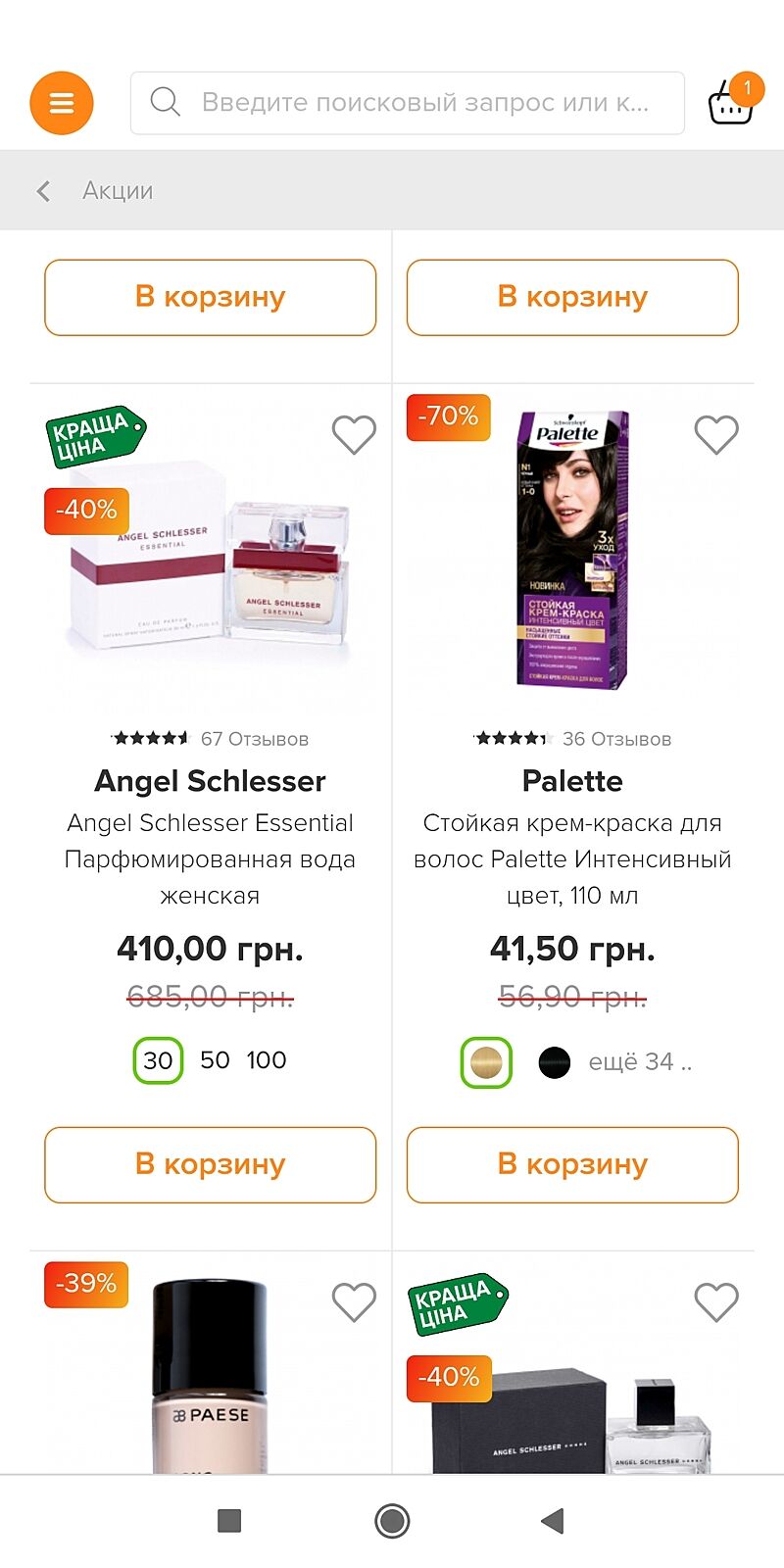Favorite the black Angel Schlesser perfume set
Screen dimensions: 784x1568
[x=715, y=1302]
